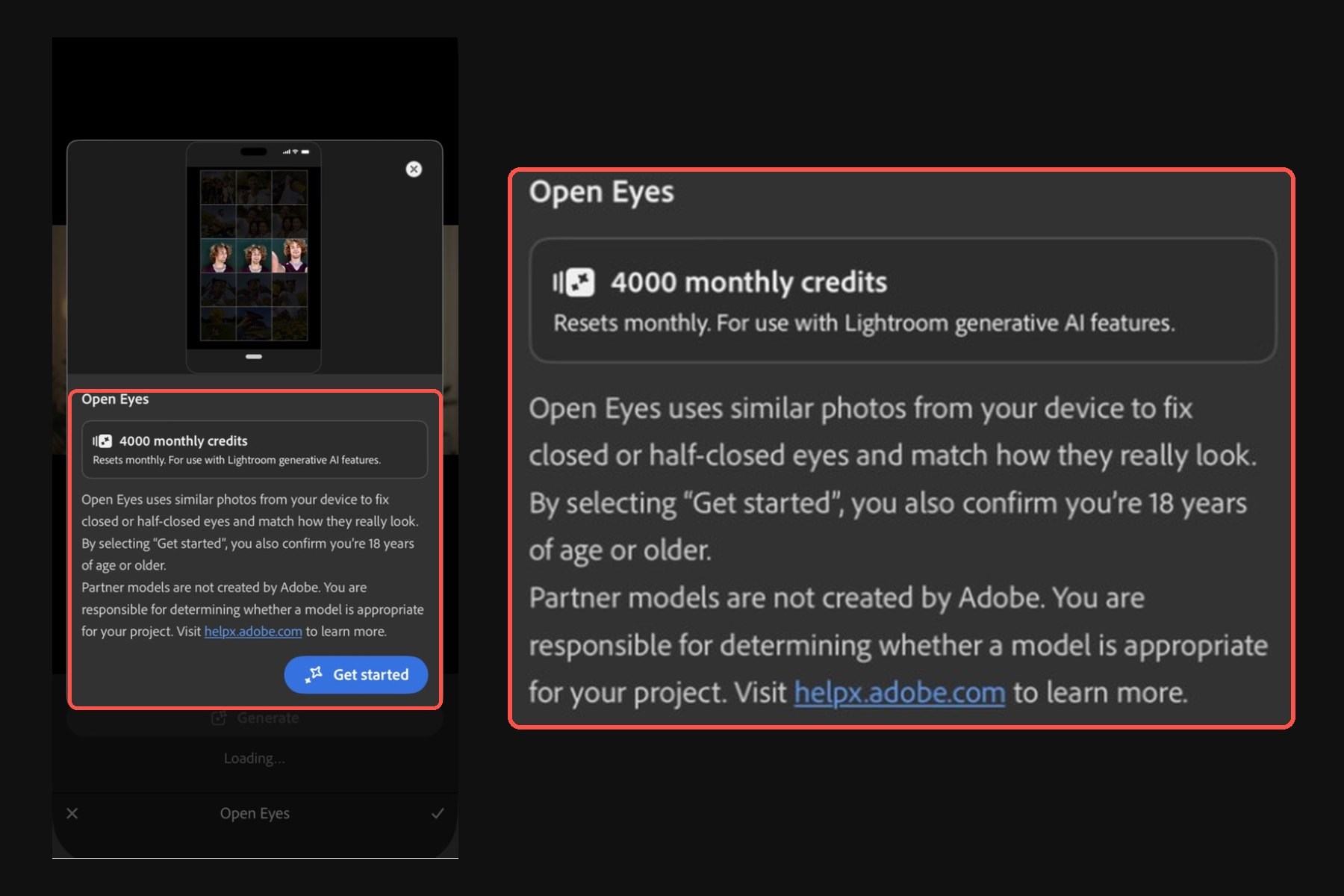Select the photo grid preview thumbnail
The height and width of the screenshot is (896, 1344).
[254, 255]
